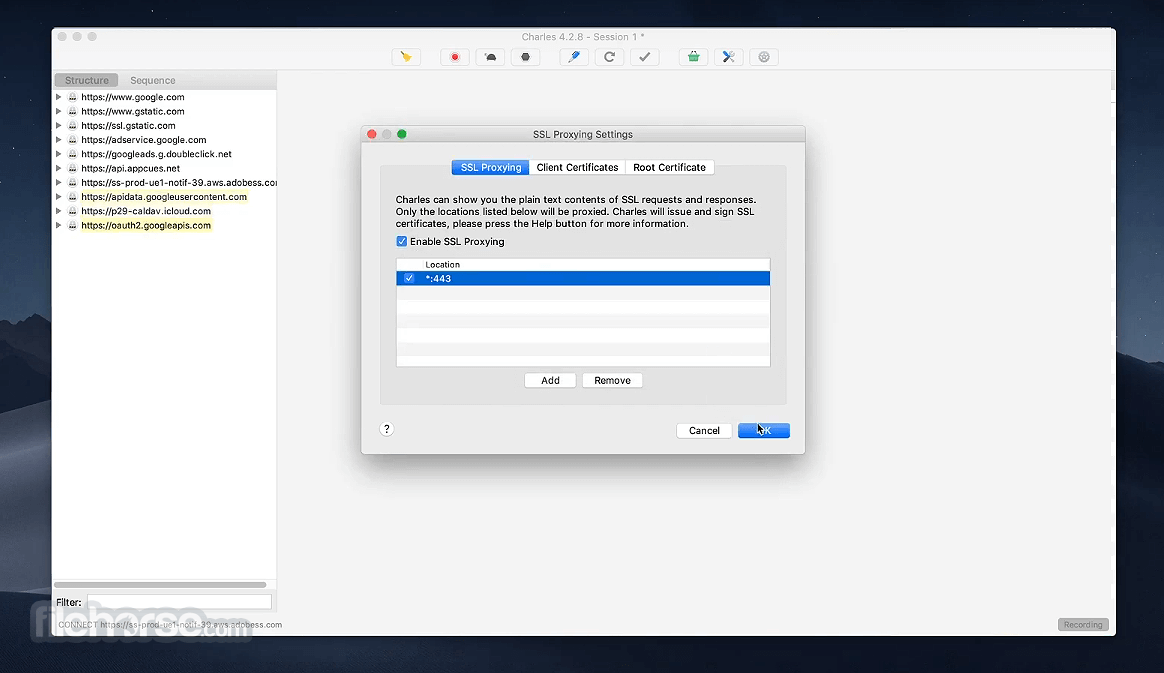Expand the https://www.google.com node
This screenshot has width=1164, height=673.
click(x=59, y=97)
